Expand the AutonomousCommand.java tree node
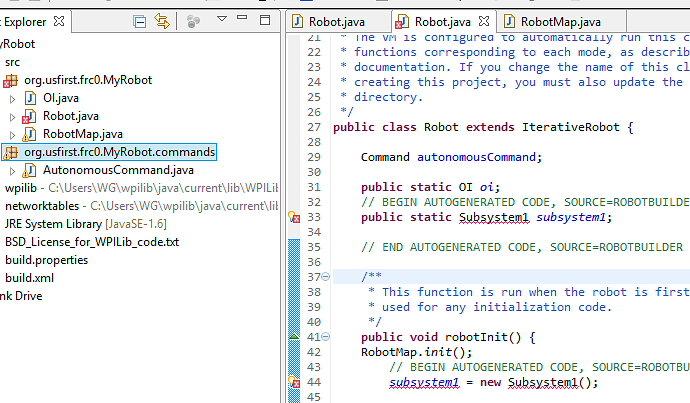The width and height of the screenshot is (690, 403). pyautogui.click(x=12, y=171)
